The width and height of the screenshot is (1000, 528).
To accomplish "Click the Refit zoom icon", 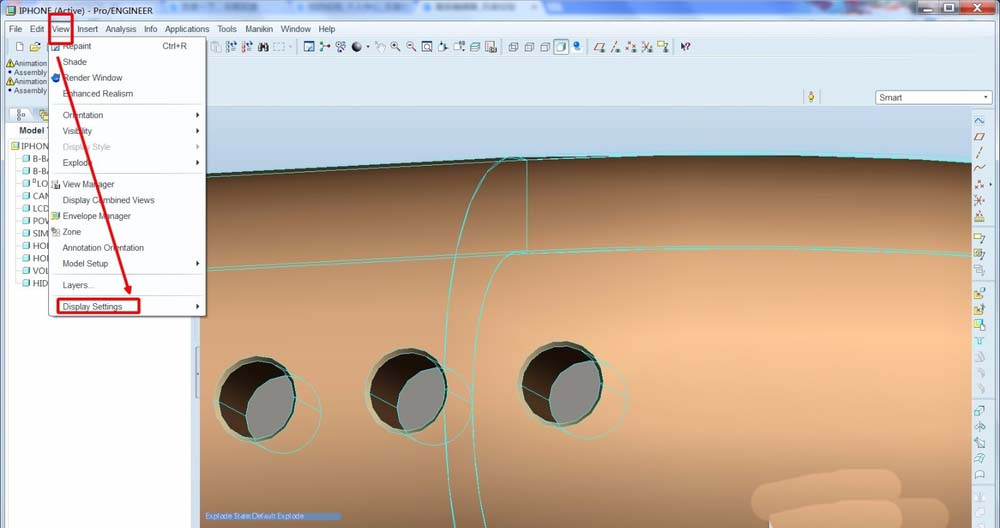I will pyautogui.click(x=427, y=47).
